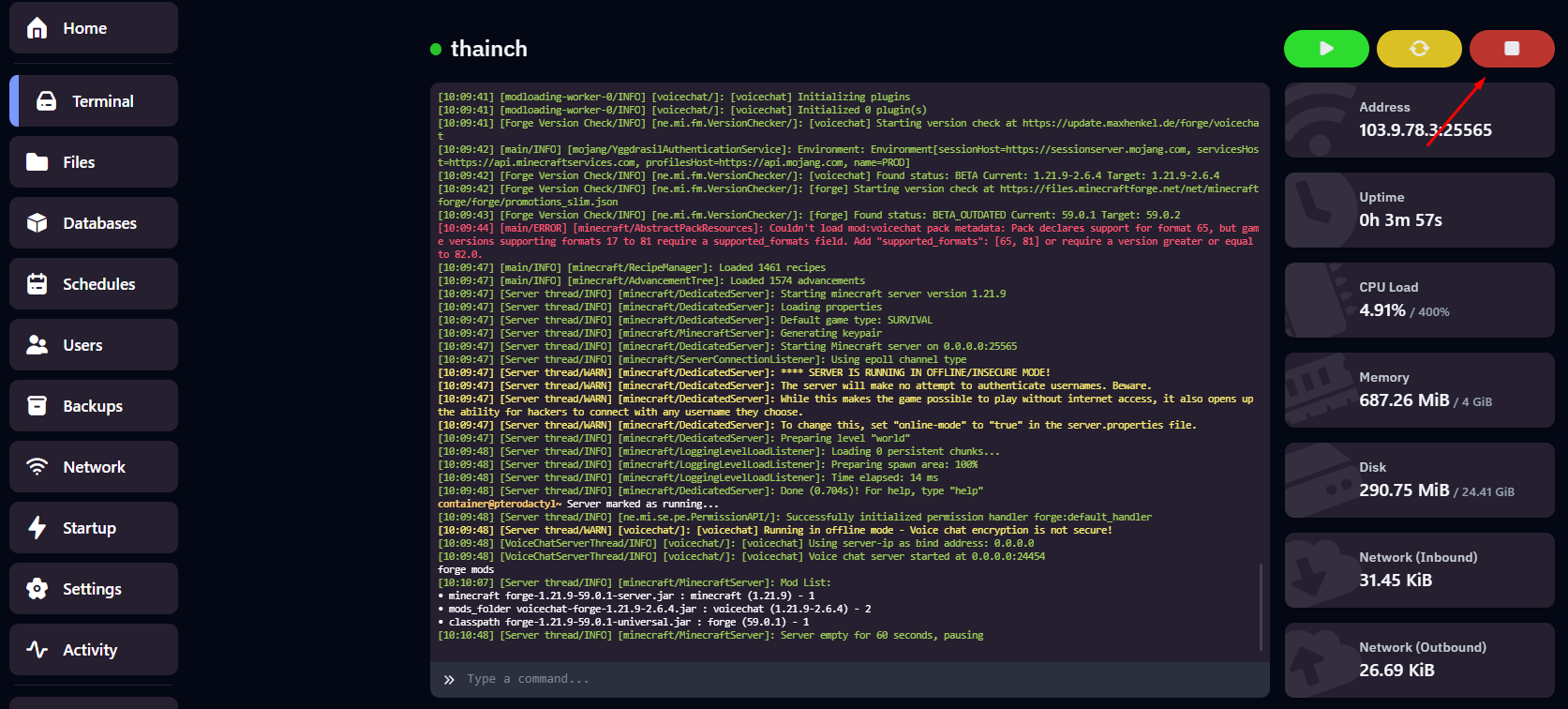Viewport: 1568px width, 709px height.
Task: Click the Disk usage stat card
Action: click(x=1419, y=480)
